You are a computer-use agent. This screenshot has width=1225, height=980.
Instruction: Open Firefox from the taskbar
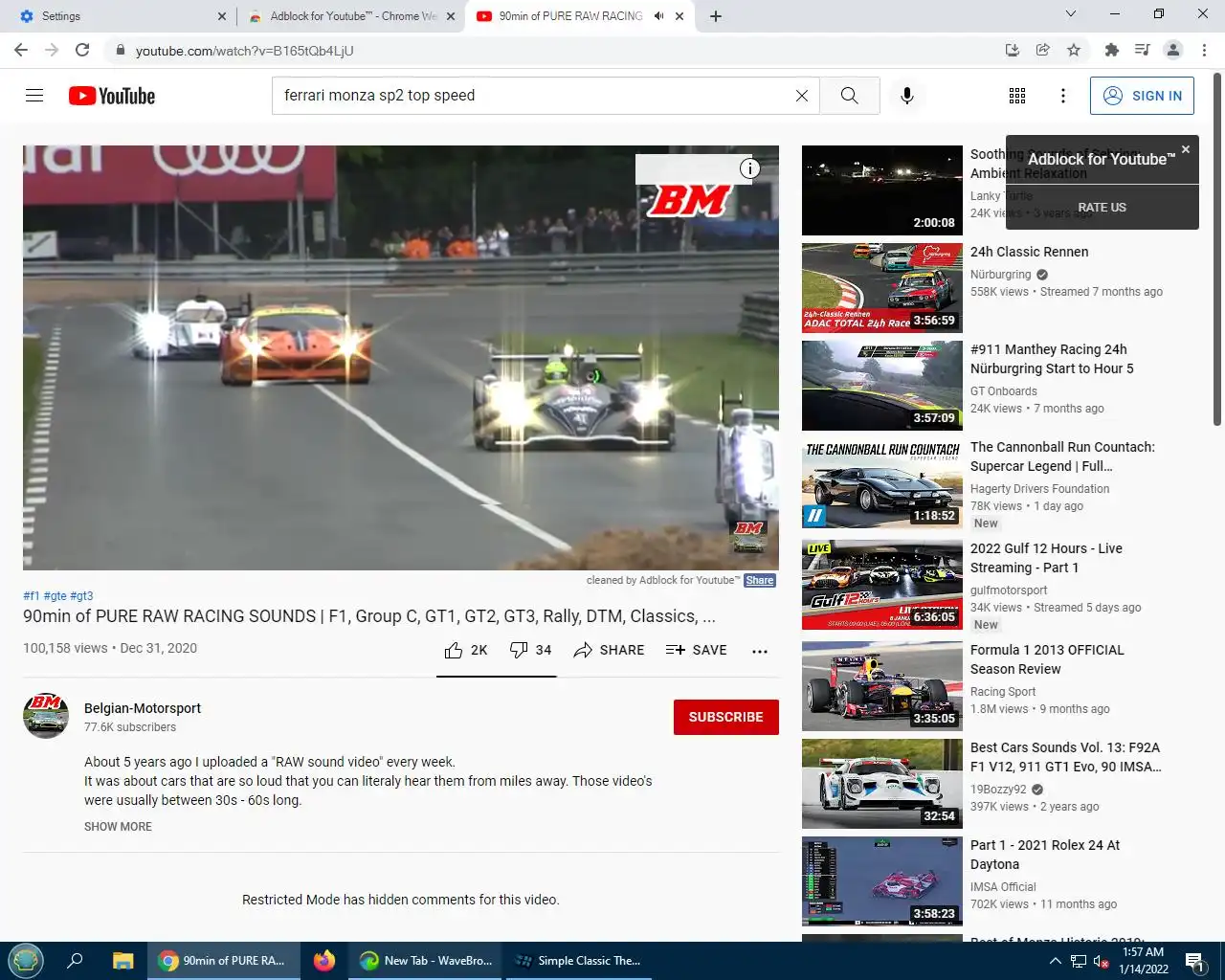(x=324, y=961)
